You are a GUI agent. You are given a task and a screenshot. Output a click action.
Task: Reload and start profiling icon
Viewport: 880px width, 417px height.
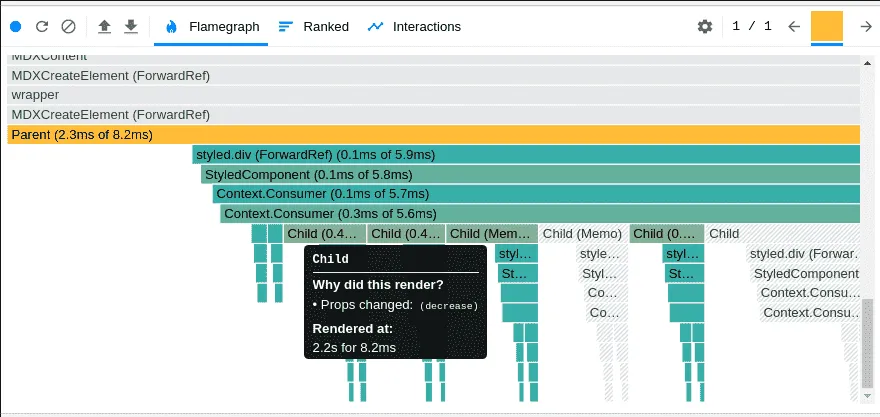(42, 26)
